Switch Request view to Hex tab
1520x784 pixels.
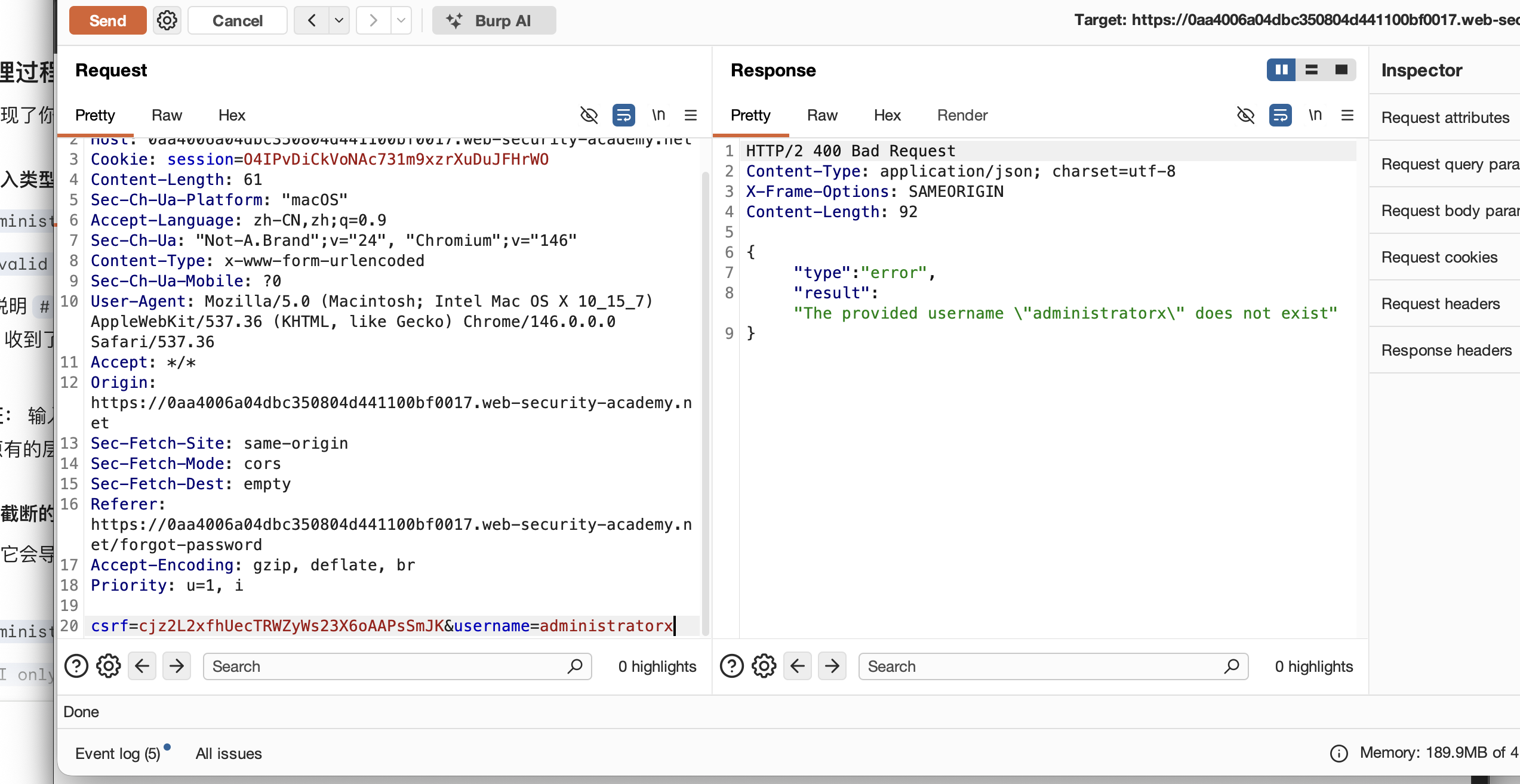[x=232, y=115]
